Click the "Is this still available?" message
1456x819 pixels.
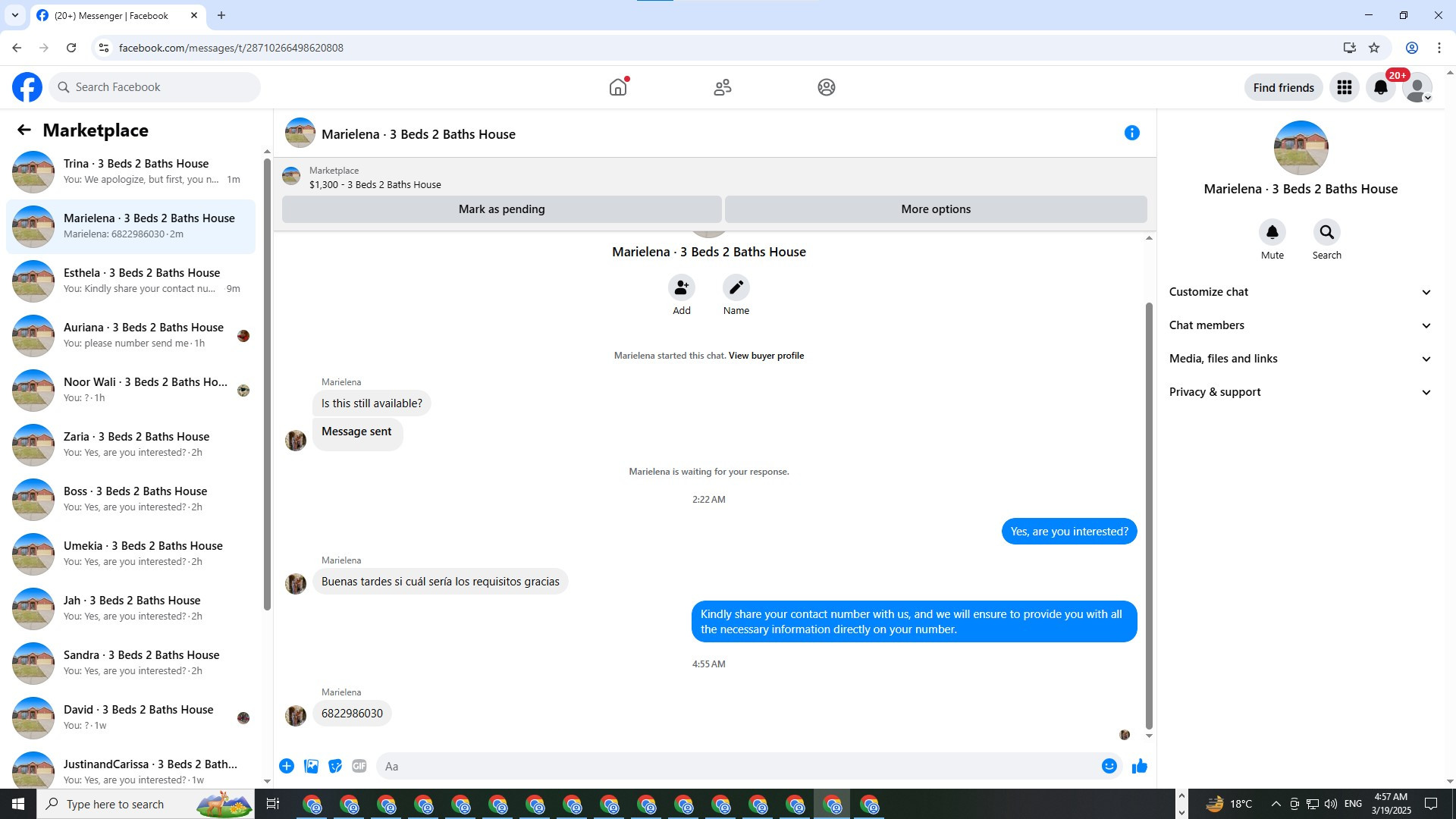pyautogui.click(x=372, y=403)
